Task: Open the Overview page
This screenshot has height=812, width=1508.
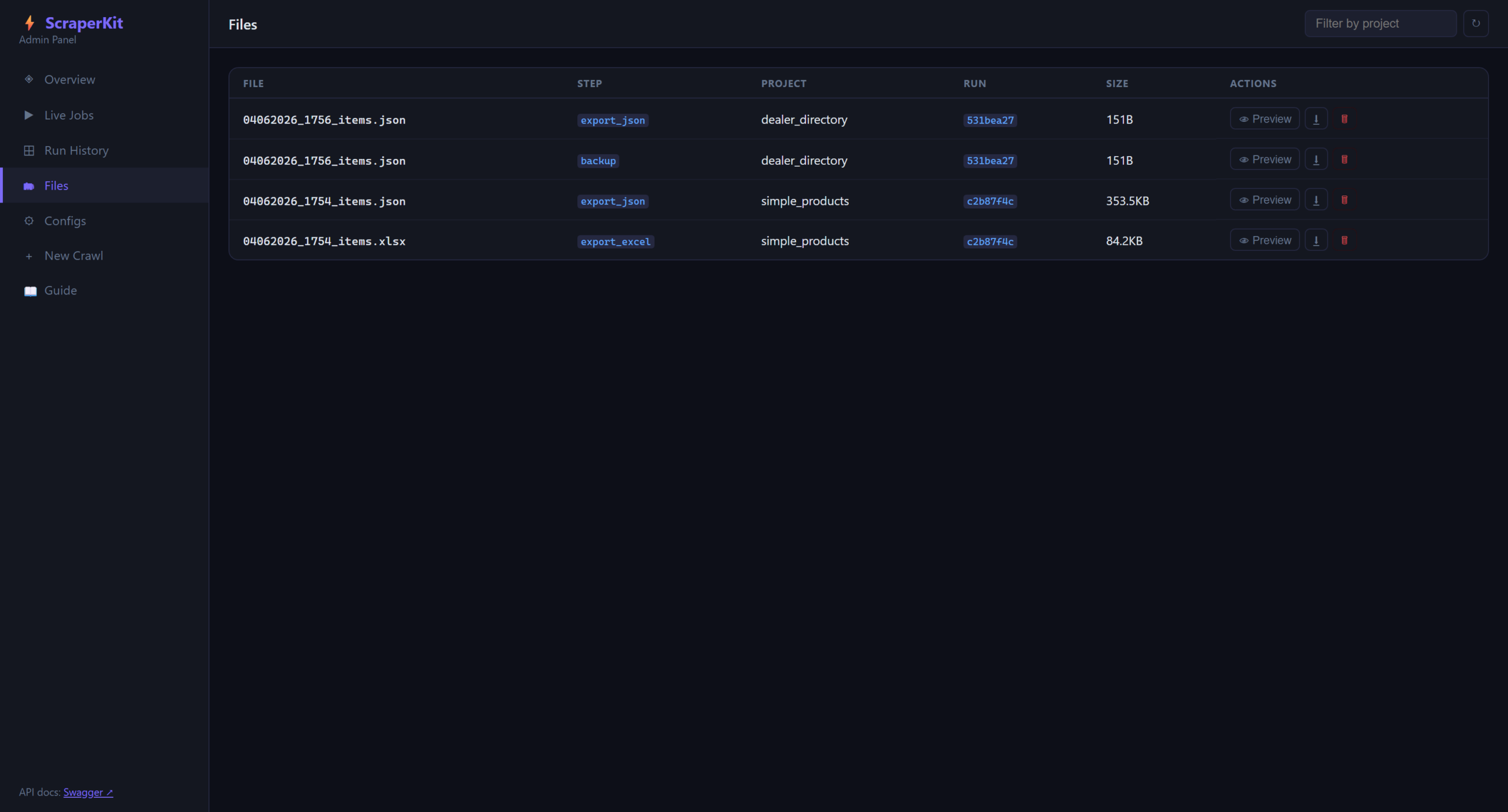Action: pos(105,79)
